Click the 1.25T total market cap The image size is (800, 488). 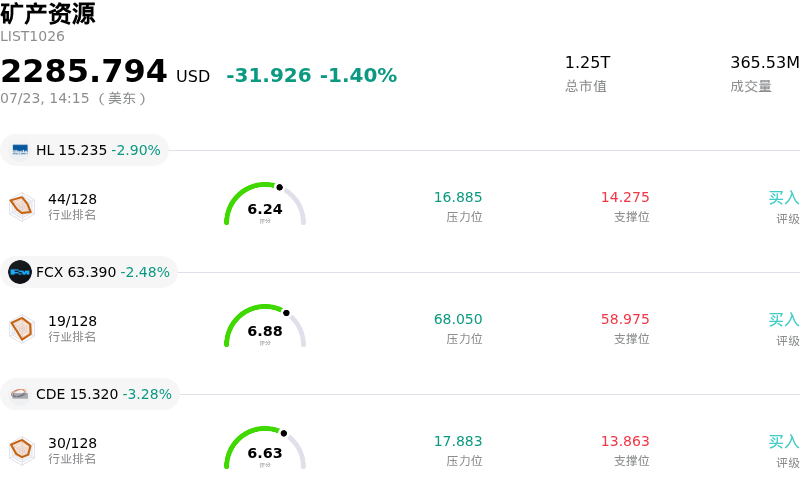click(x=587, y=62)
